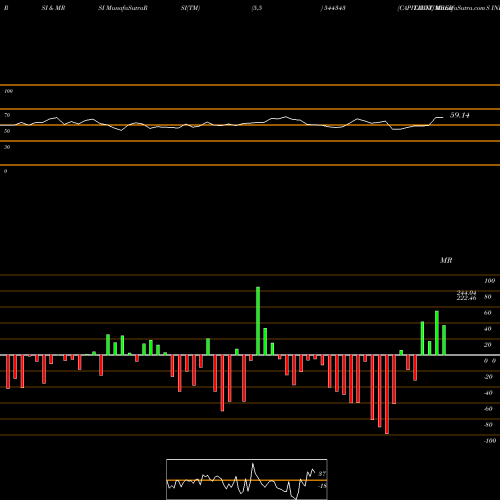Click the RSI value 59.14 label
This screenshot has width=500, height=500.
coord(460,115)
